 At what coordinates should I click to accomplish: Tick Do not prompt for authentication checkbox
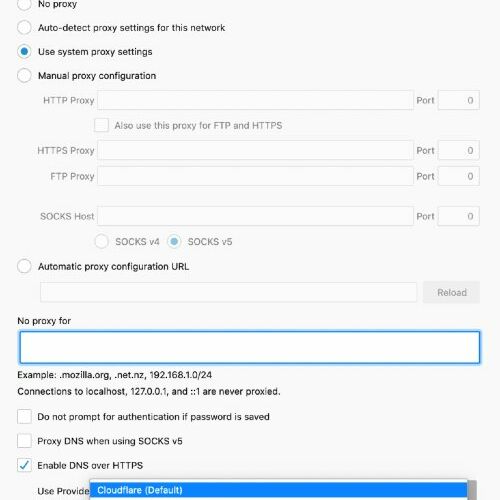click(x=24, y=417)
